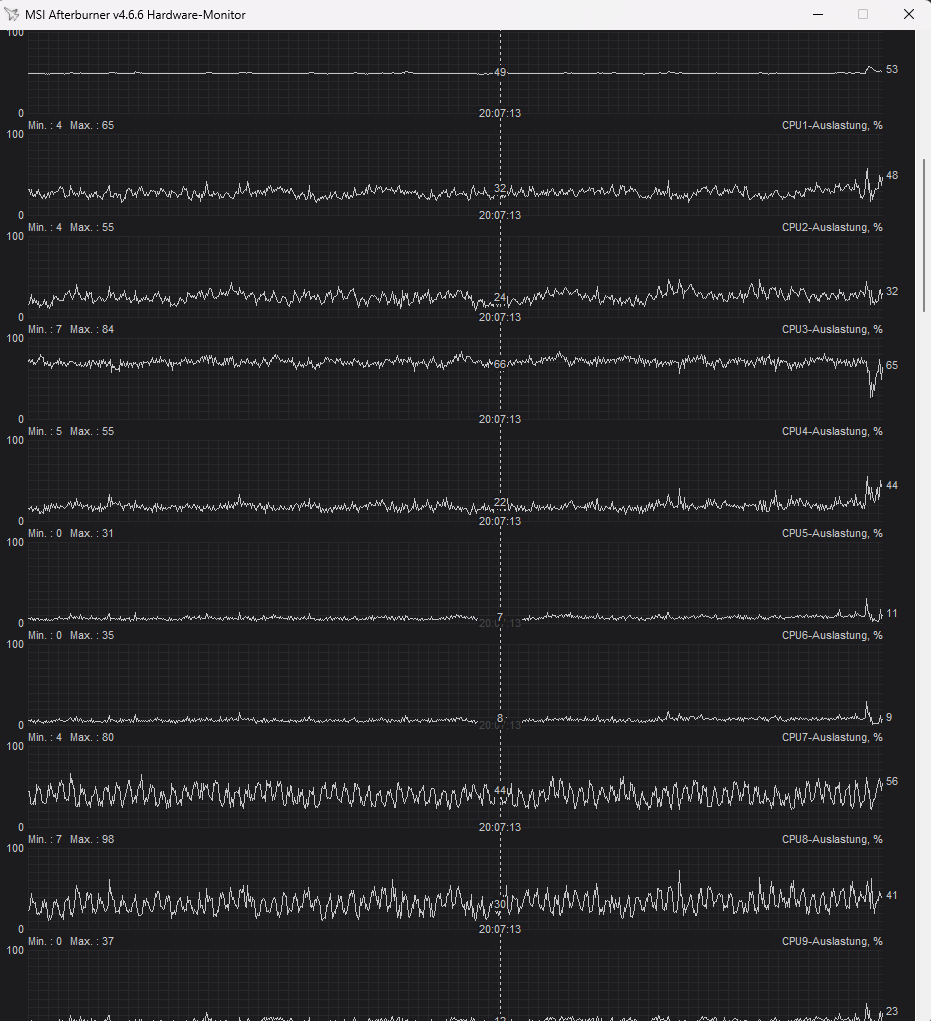Viewport: 931px width, 1021px height.
Task: Click the CPU6-Auslastung, % label
Action: [832, 636]
